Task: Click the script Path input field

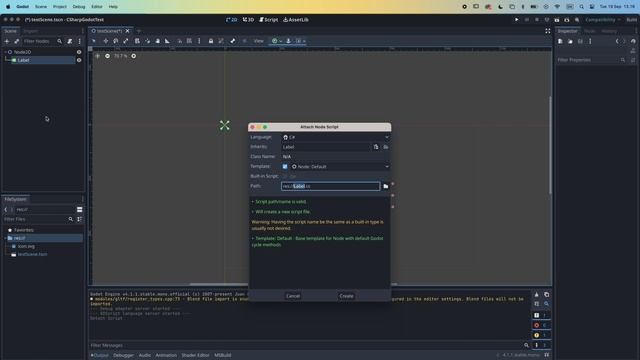Action: click(x=331, y=186)
